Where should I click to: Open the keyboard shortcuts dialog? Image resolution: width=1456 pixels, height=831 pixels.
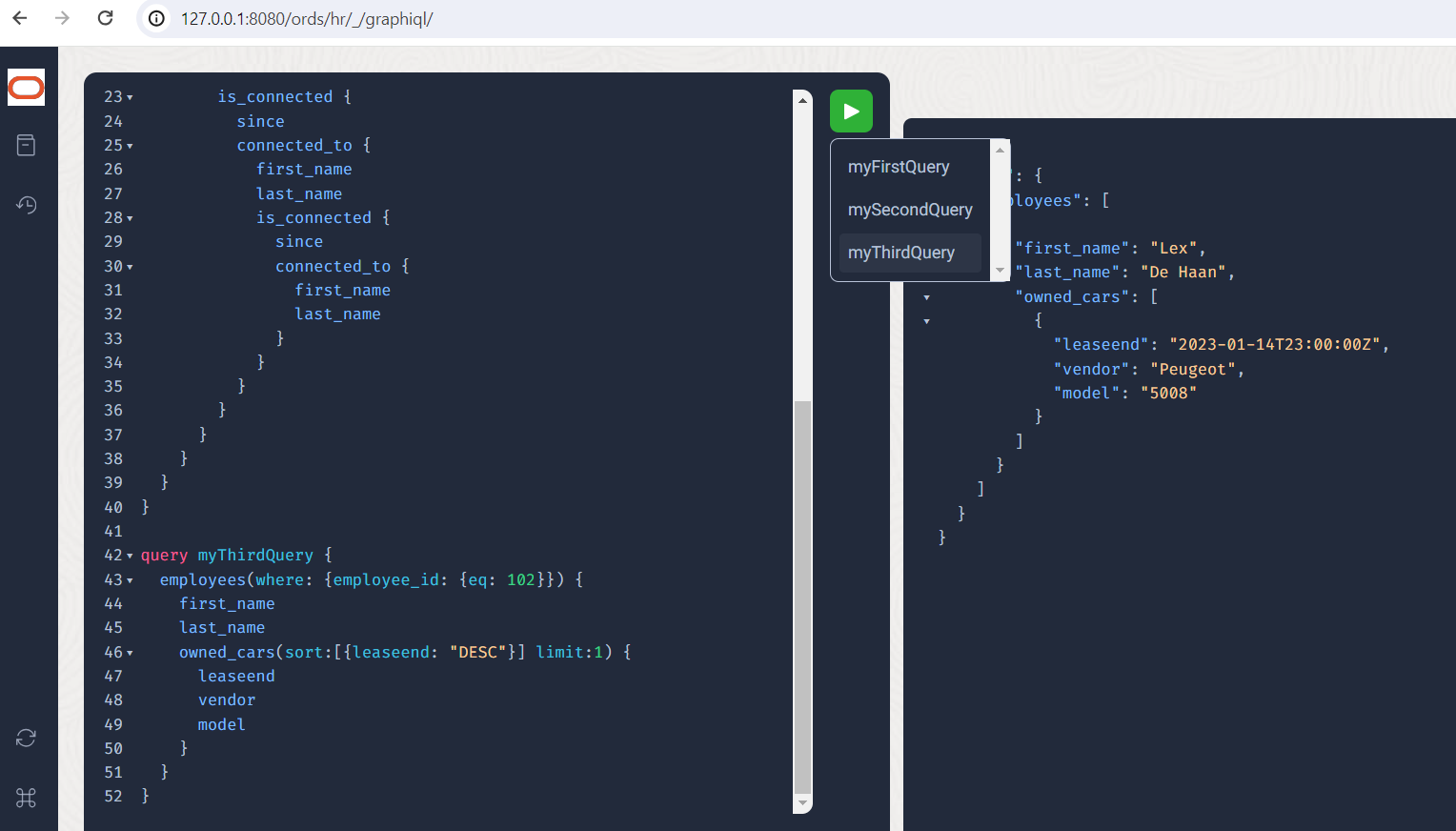[26, 798]
